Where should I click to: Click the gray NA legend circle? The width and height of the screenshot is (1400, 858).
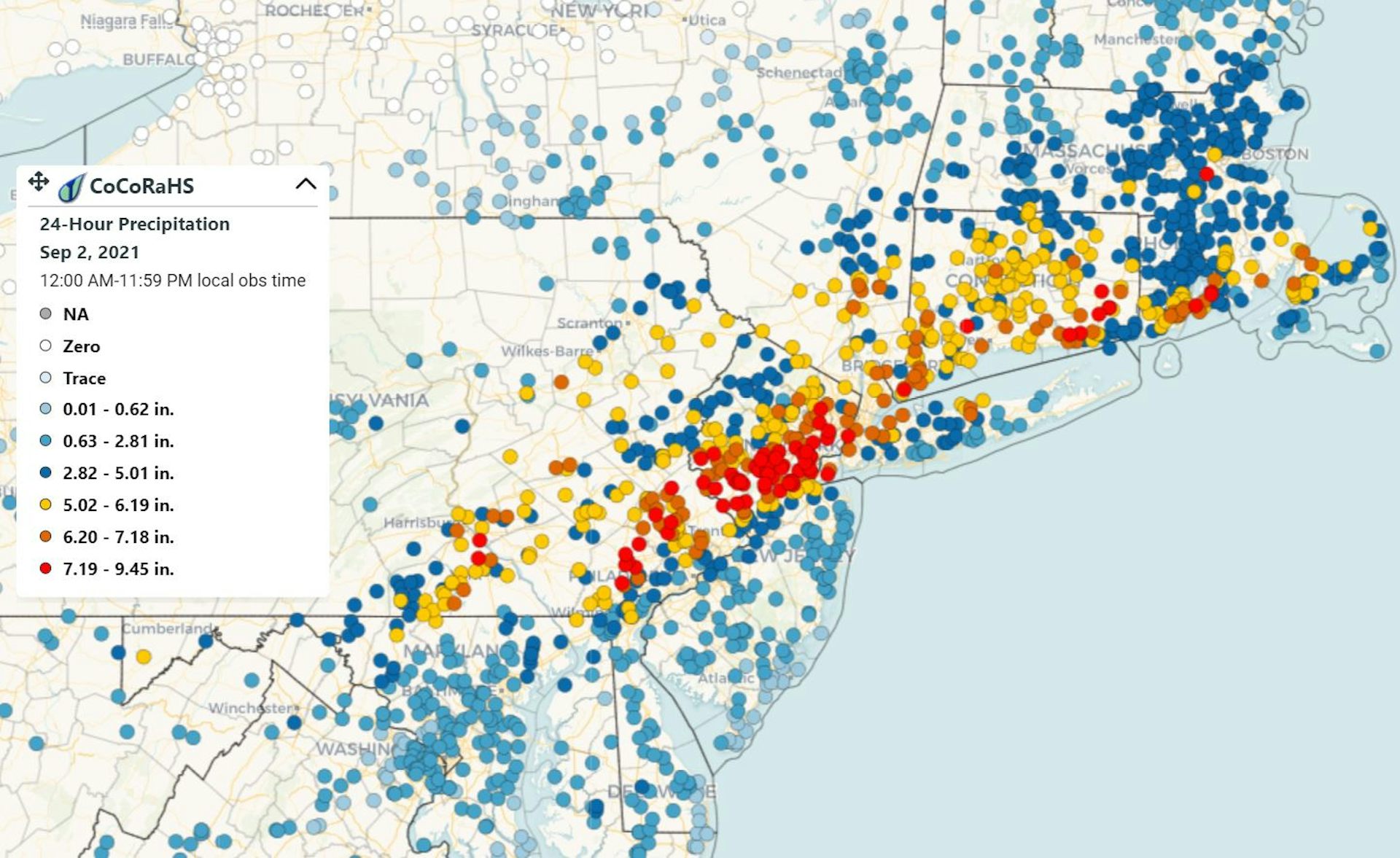pyautogui.click(x=45, y=314)
